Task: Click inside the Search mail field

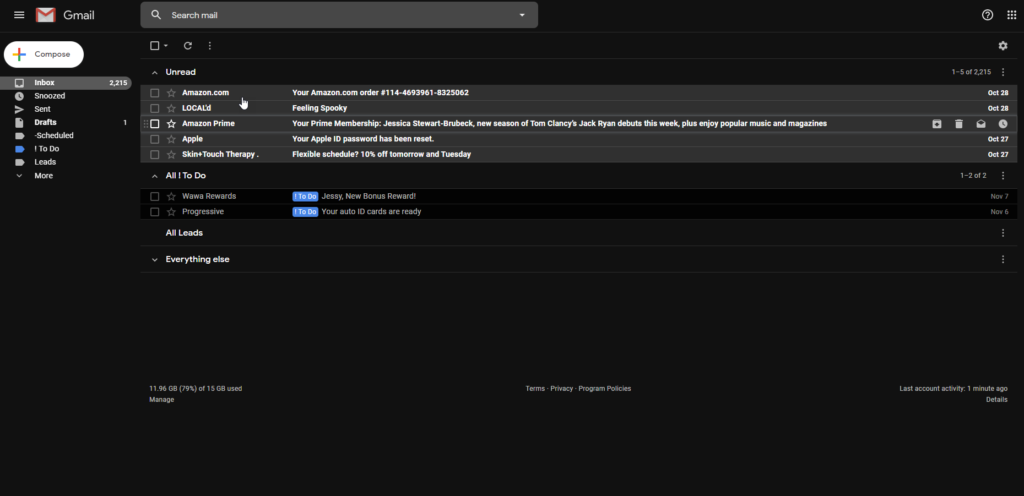Action: (x=340, y=15)
